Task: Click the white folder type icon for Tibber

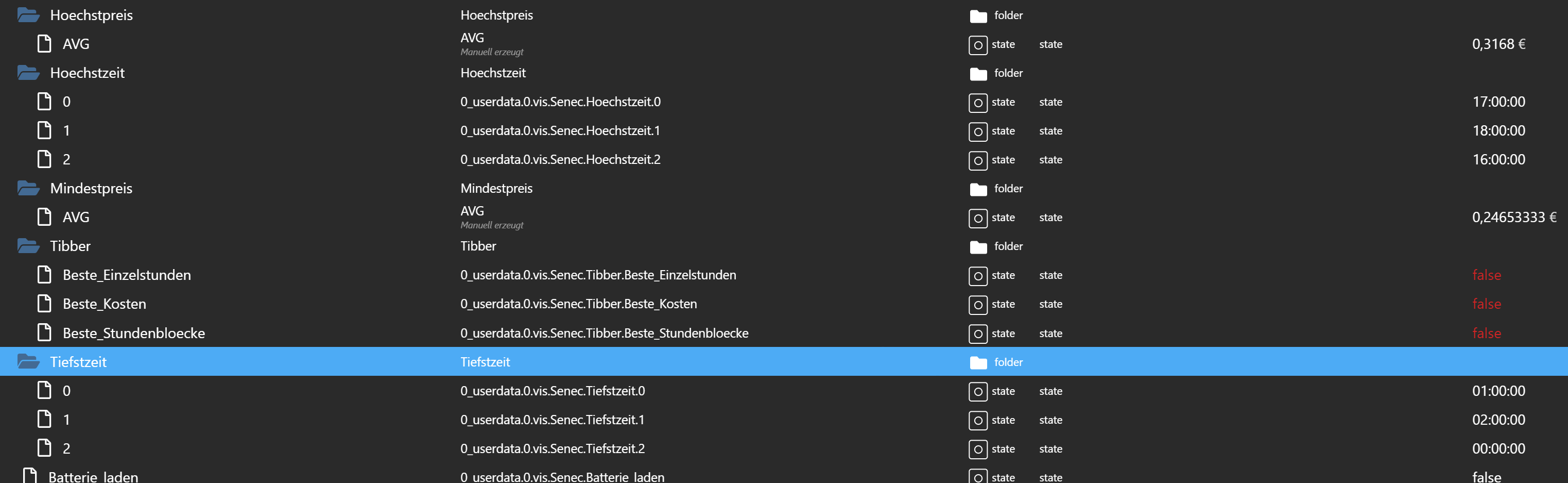Action: coord(978,247)
